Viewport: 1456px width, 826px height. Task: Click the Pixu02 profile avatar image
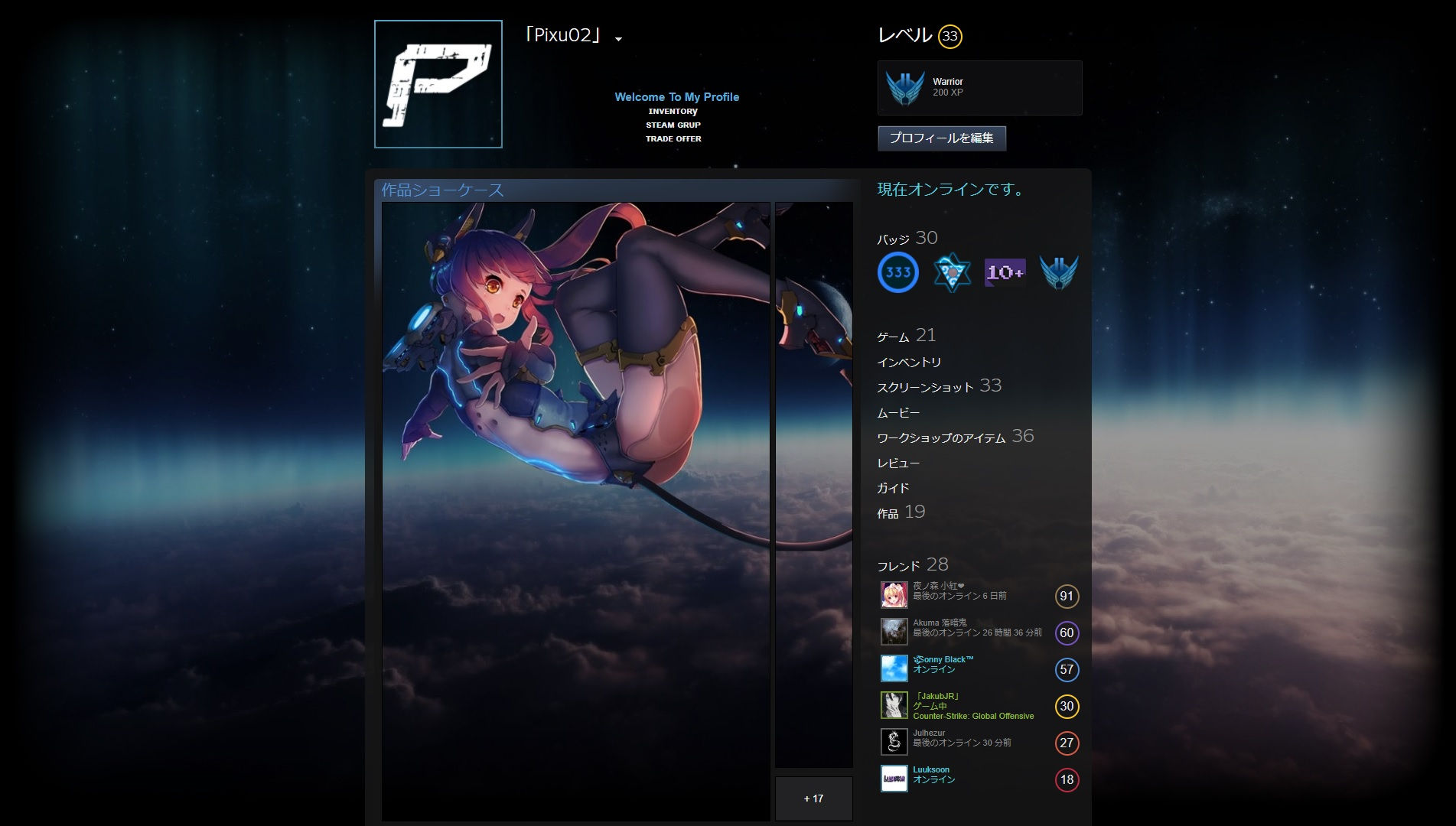pyautogui.click(x=438, y=84)
